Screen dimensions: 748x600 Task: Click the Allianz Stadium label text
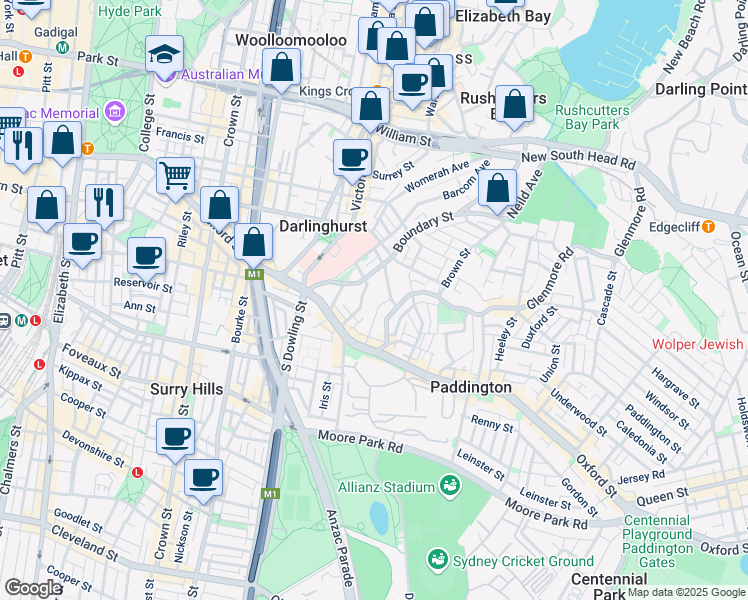386,487
